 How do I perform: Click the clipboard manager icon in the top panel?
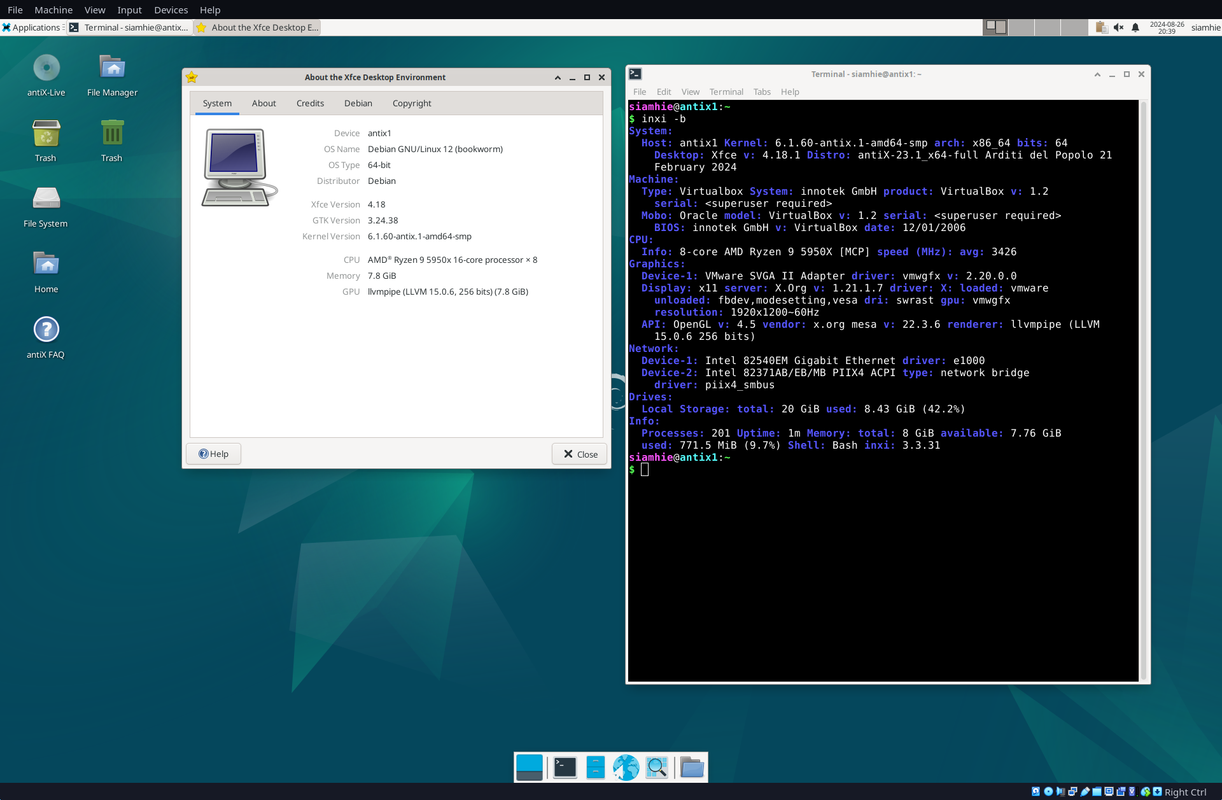click(x=1100, y=27)
